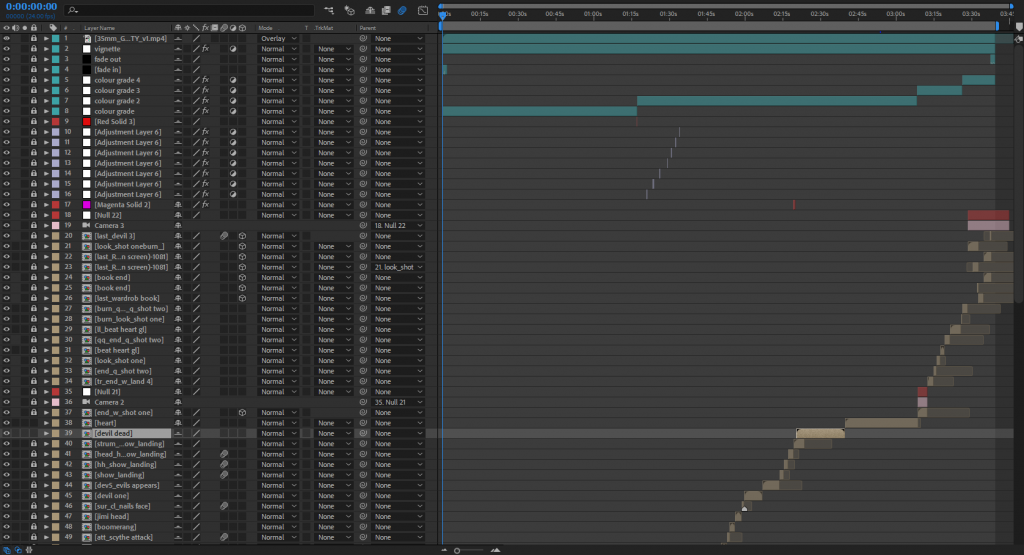Expand the Red Solid 3 layer
This screenshot has height=555, width=1024.
click(x=46, y=121)
